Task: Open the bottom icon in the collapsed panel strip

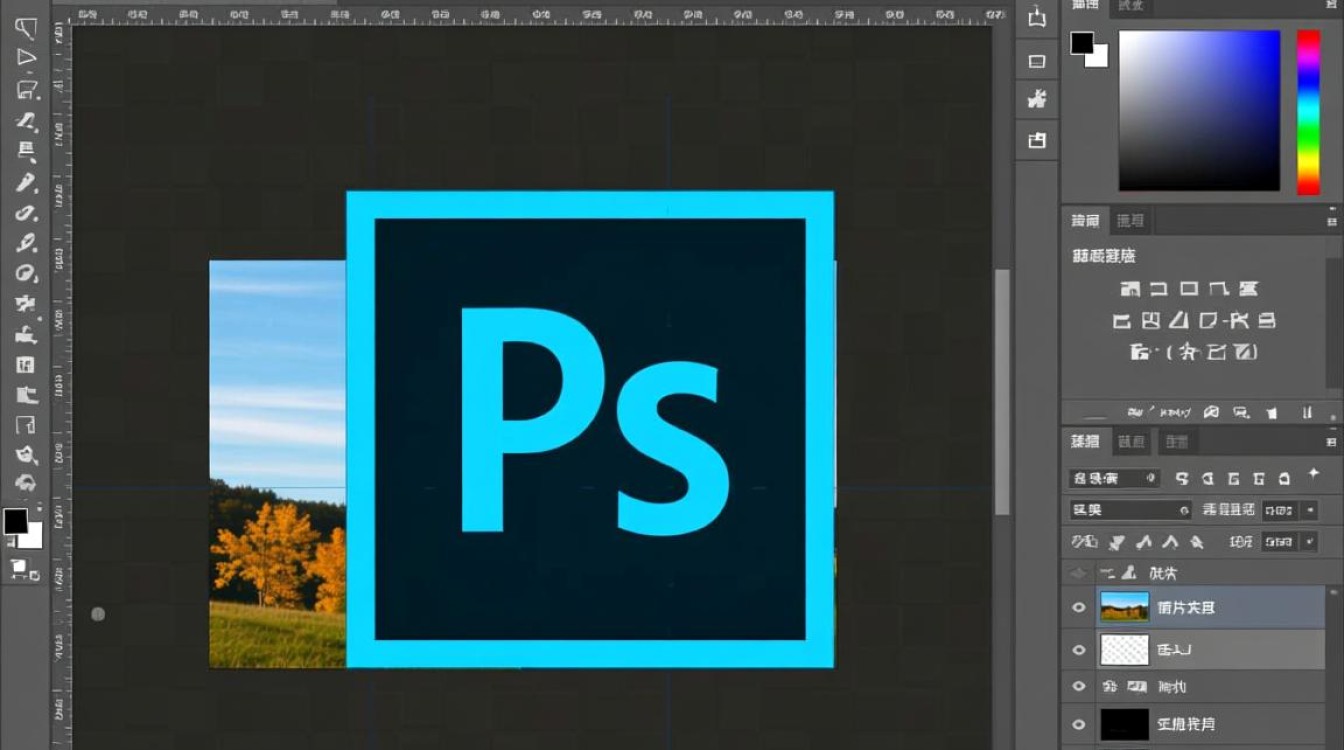Action: pos(1037,140)
